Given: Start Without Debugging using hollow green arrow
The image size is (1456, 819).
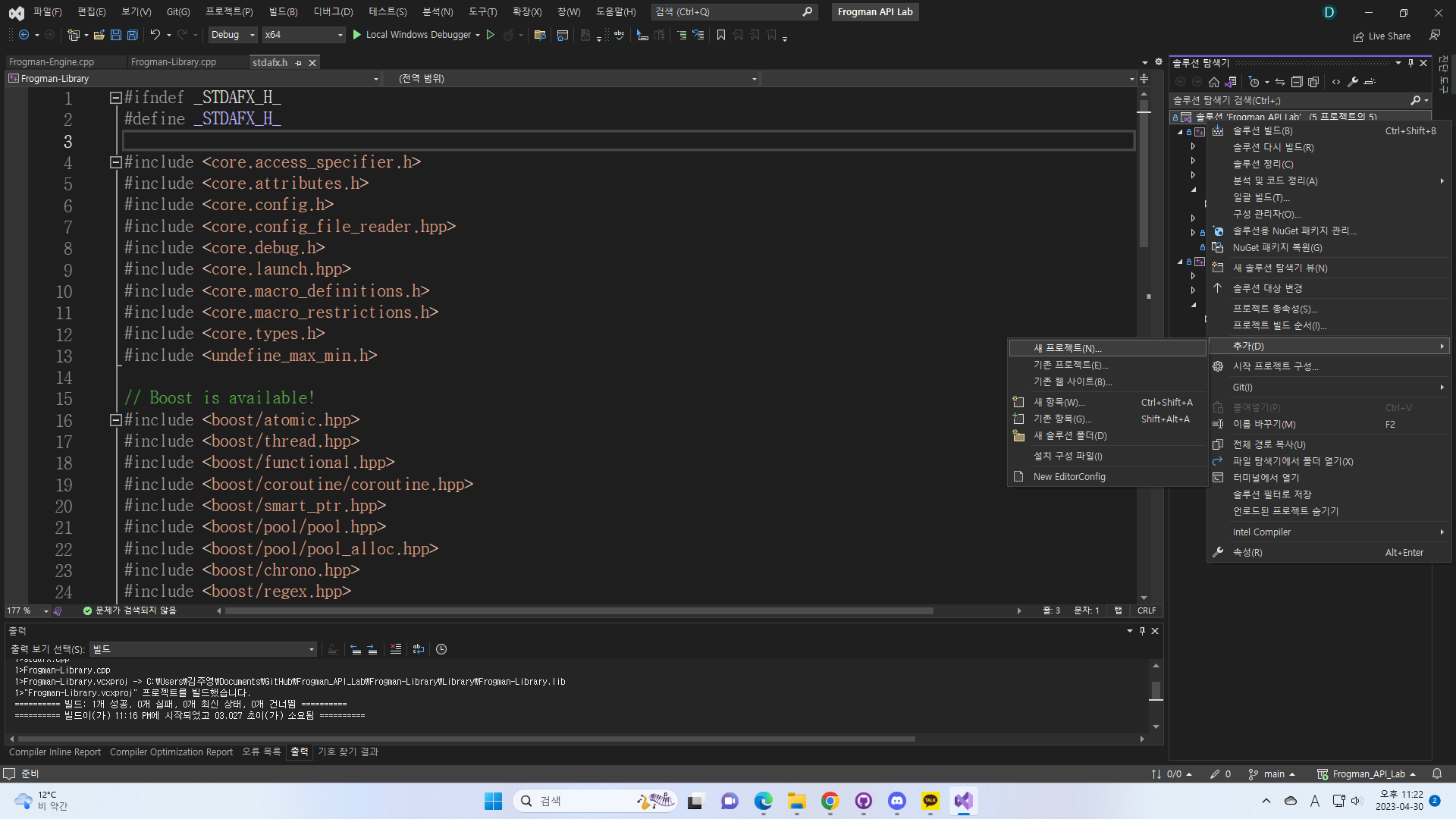Looking at the screenshot, I should point(491,35).
